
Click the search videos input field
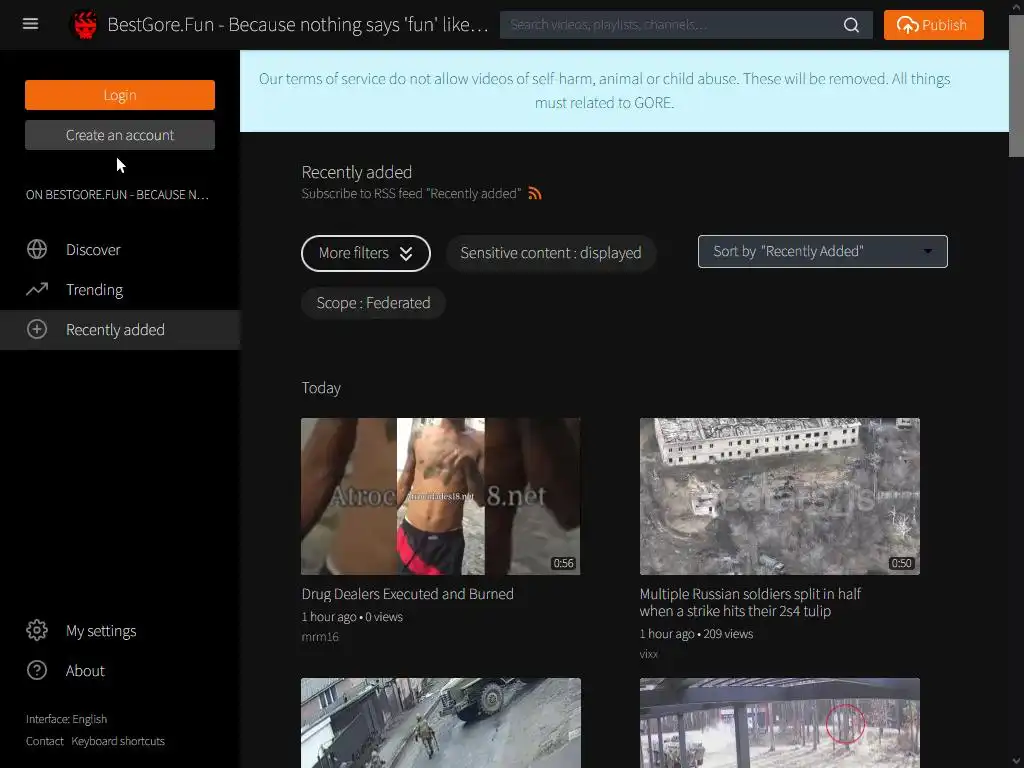click(x=671, y=25)
